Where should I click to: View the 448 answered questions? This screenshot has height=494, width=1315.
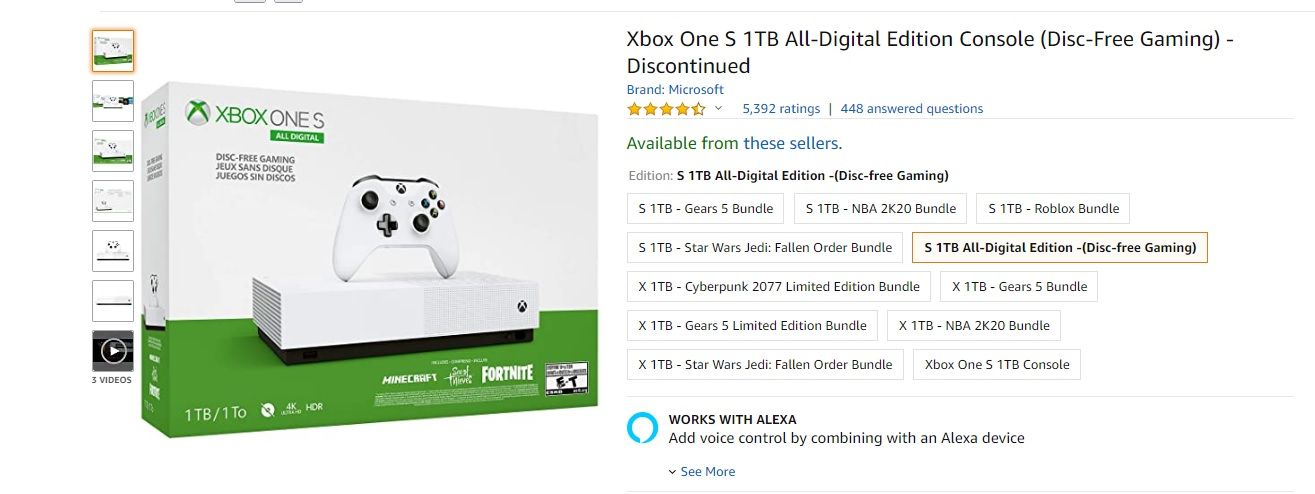tap(912, 109)
